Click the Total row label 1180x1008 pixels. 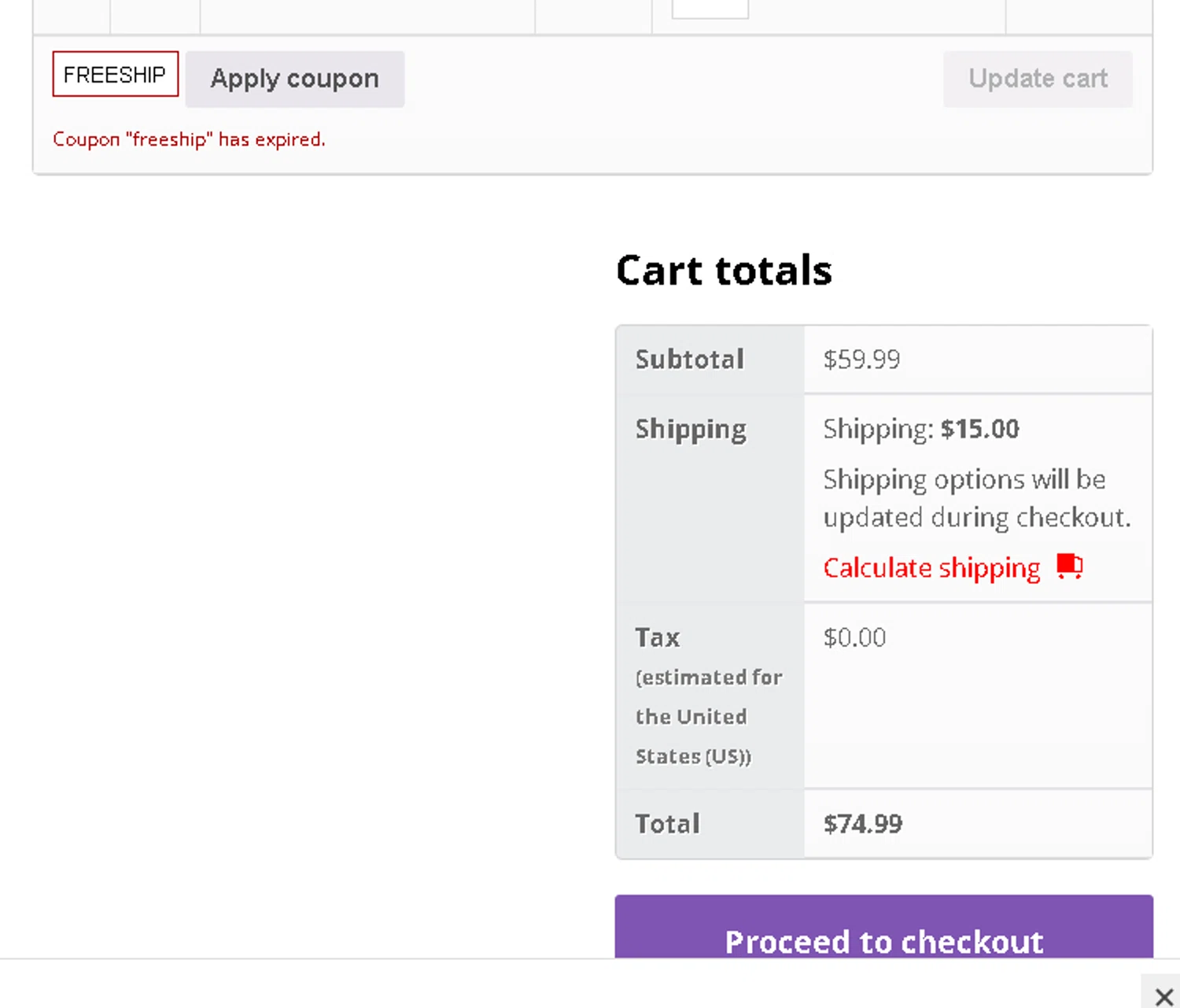pos(668,824)
